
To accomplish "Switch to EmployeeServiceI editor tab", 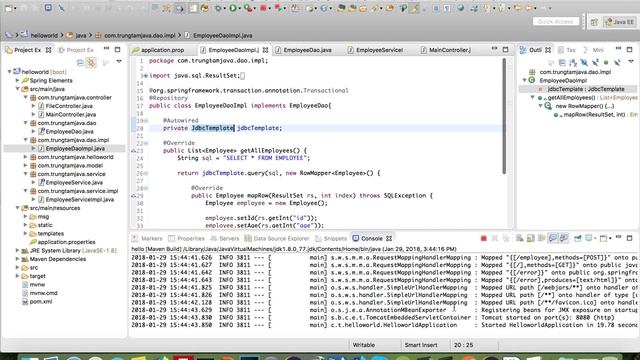I will tap(375, 50).
